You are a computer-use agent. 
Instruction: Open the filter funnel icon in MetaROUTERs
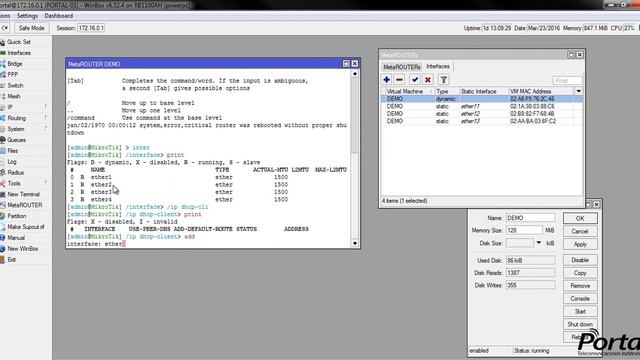[x=444, y=80]
